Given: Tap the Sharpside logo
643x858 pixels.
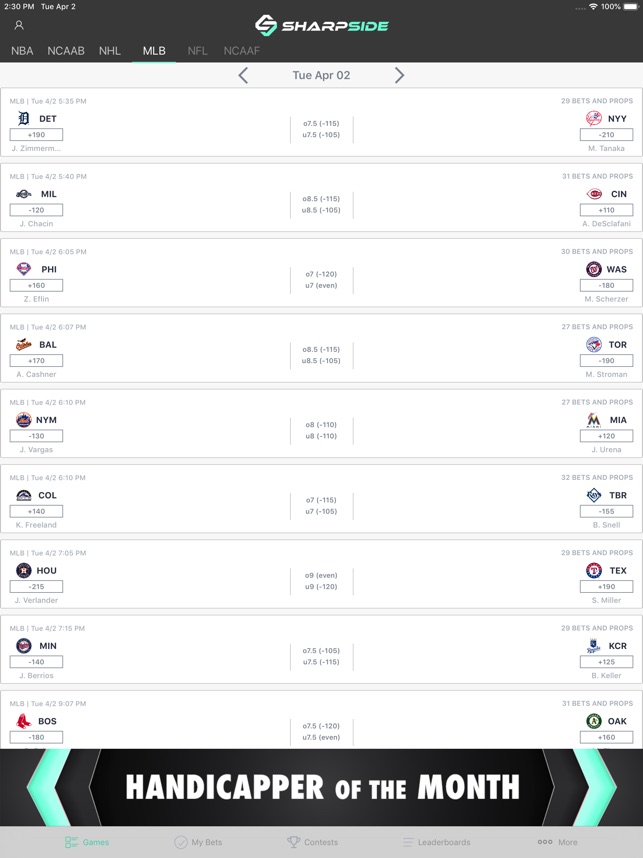Looking at the screenshot, I should click(321, 26).
